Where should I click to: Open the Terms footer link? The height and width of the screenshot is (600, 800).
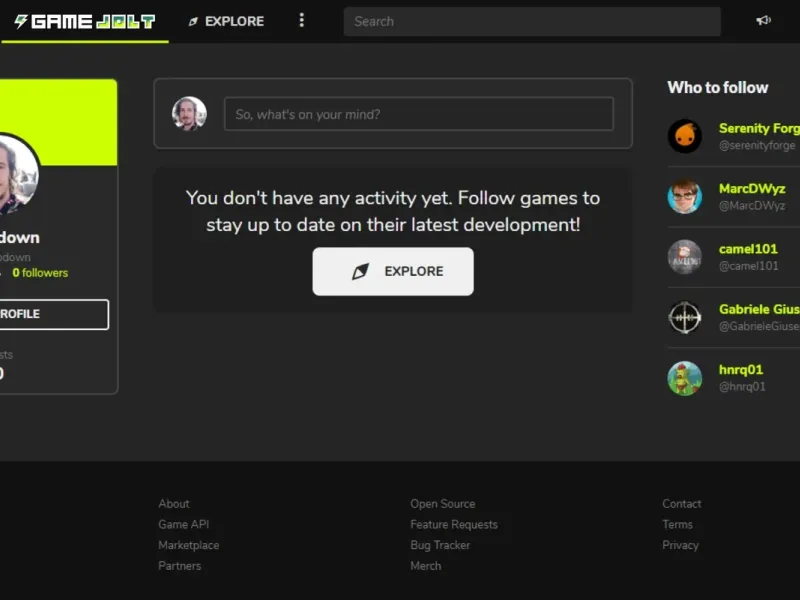pos(678,524)
